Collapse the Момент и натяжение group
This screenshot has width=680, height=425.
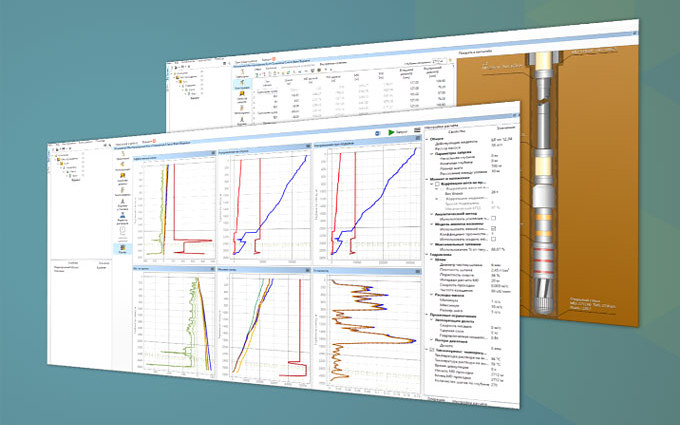coord(427,178)
